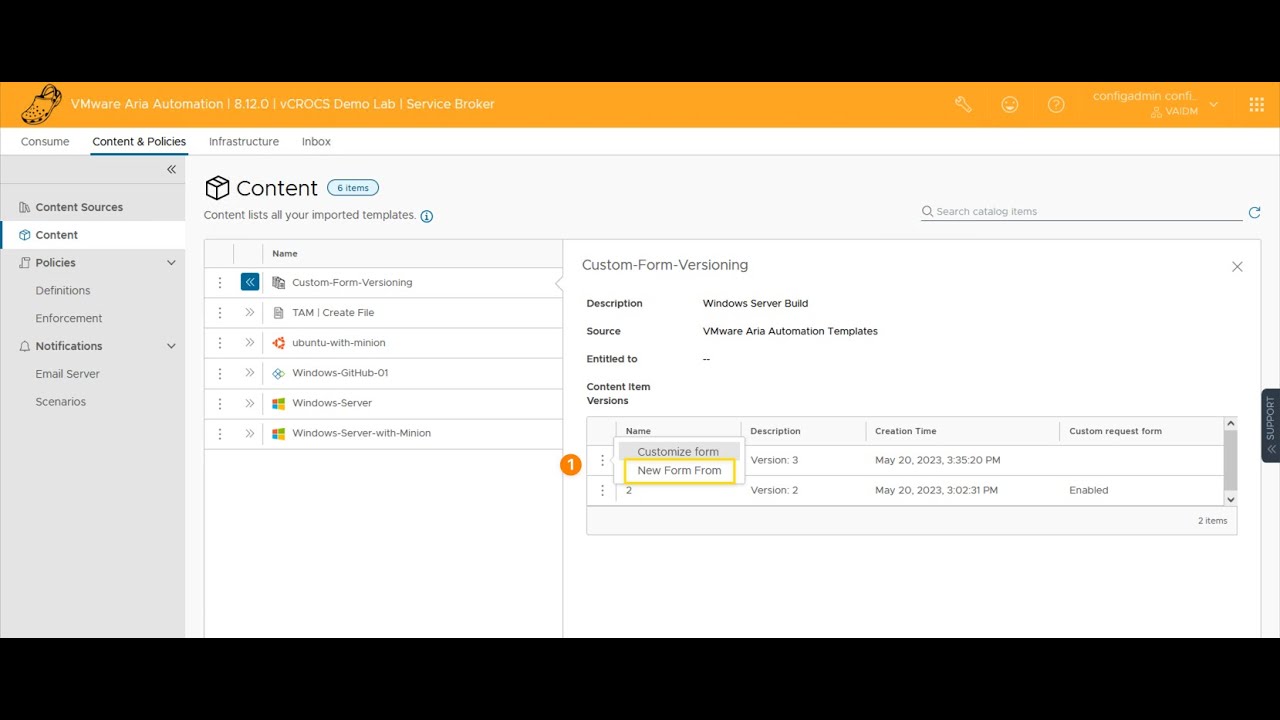This screenshot has height=720, width=1280.
Task: Click the VMware Aria crocs logo
Action: [41, 104]
